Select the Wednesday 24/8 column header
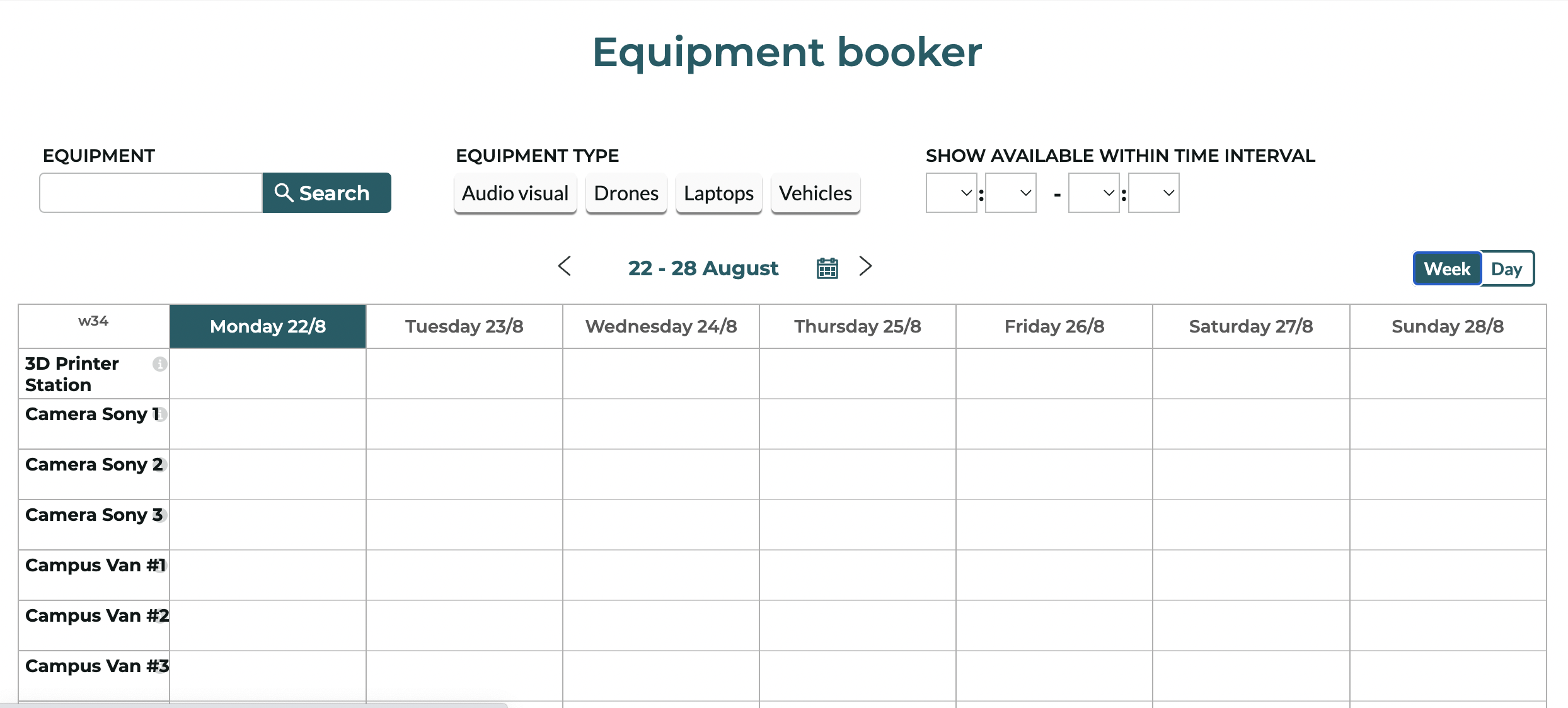Screen dimensions: 1568x708 pos(661,326)
